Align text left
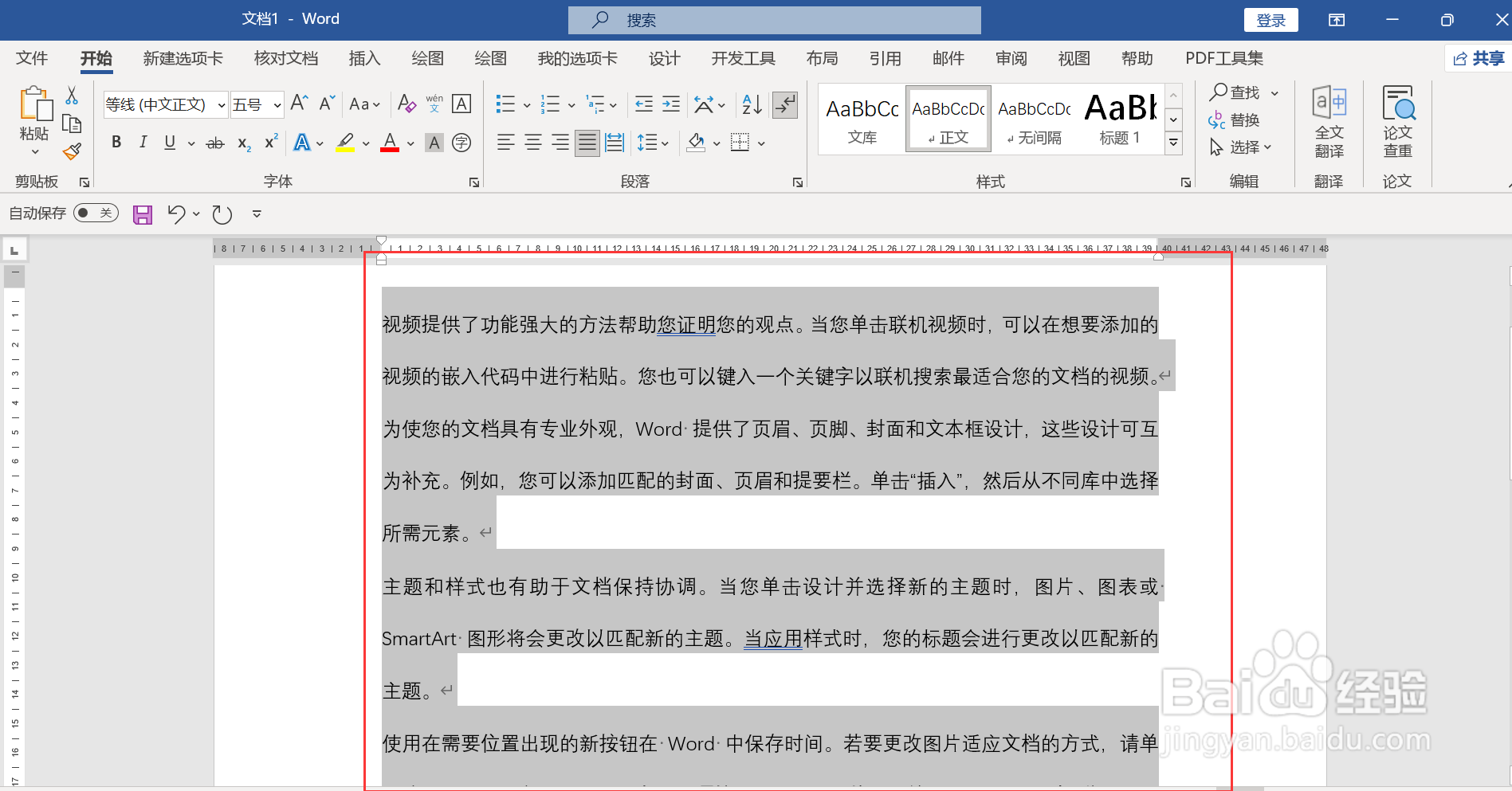This screenshot has width=1512, height=791. tap(505, 143)
